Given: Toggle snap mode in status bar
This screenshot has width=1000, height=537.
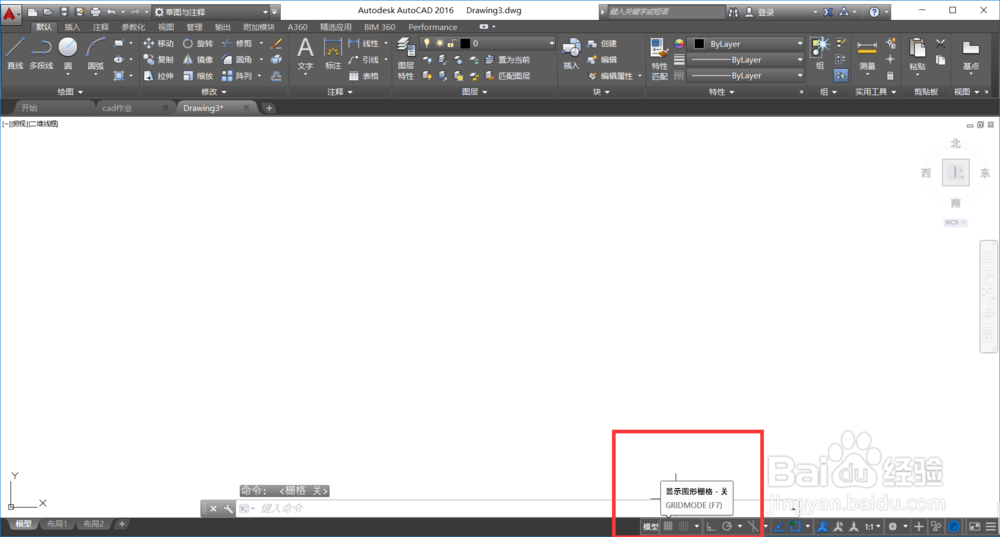Looking at the screenshot, I should pos(684,526).
